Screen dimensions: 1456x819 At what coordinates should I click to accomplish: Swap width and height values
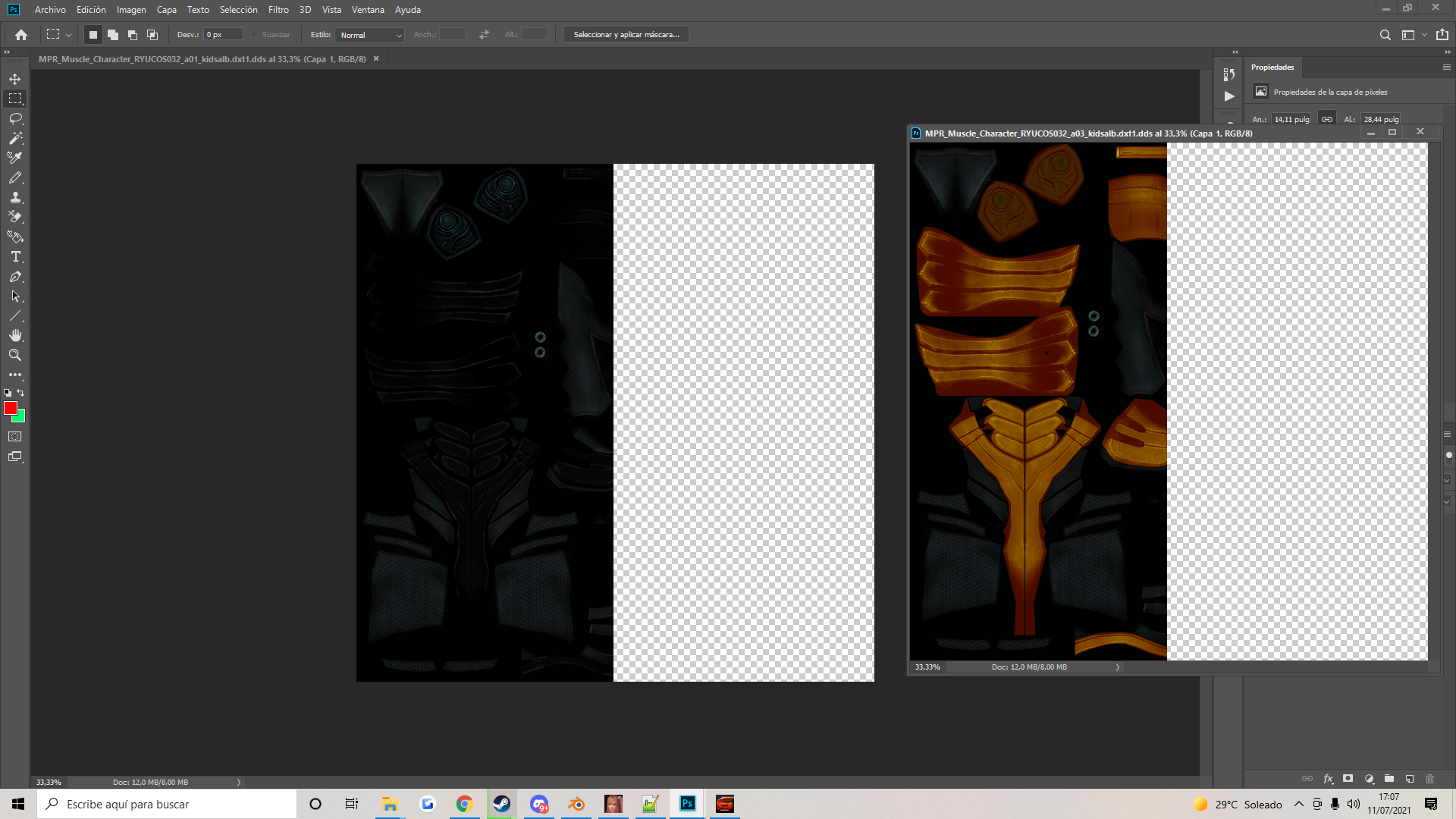click(x=484, y=35)
